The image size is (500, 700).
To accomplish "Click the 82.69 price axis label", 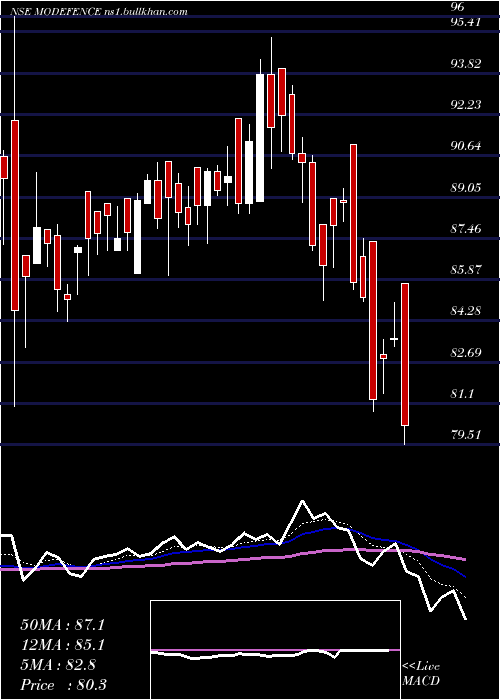I will (466, 353).
